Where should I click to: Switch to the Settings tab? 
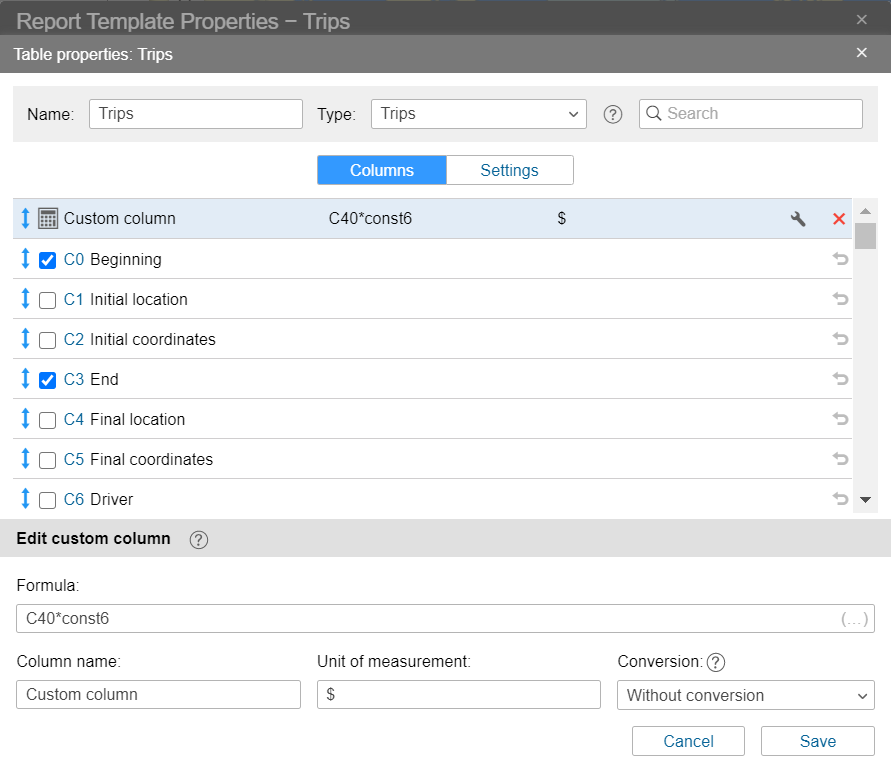[509, 170]
